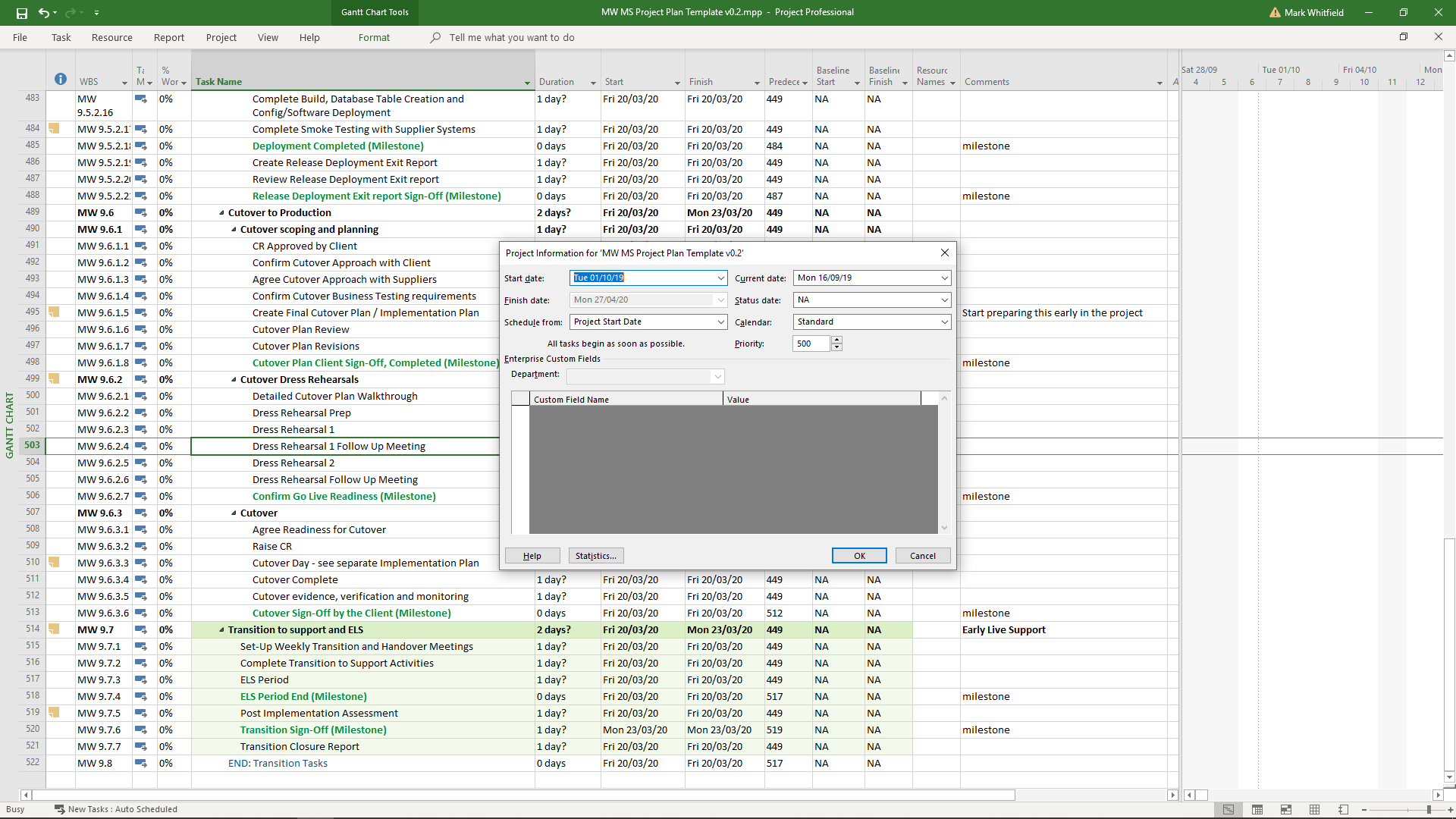Open the Format ribbon tab
The width and height of the screenshot is (1456, 819).
click(374, 37)
